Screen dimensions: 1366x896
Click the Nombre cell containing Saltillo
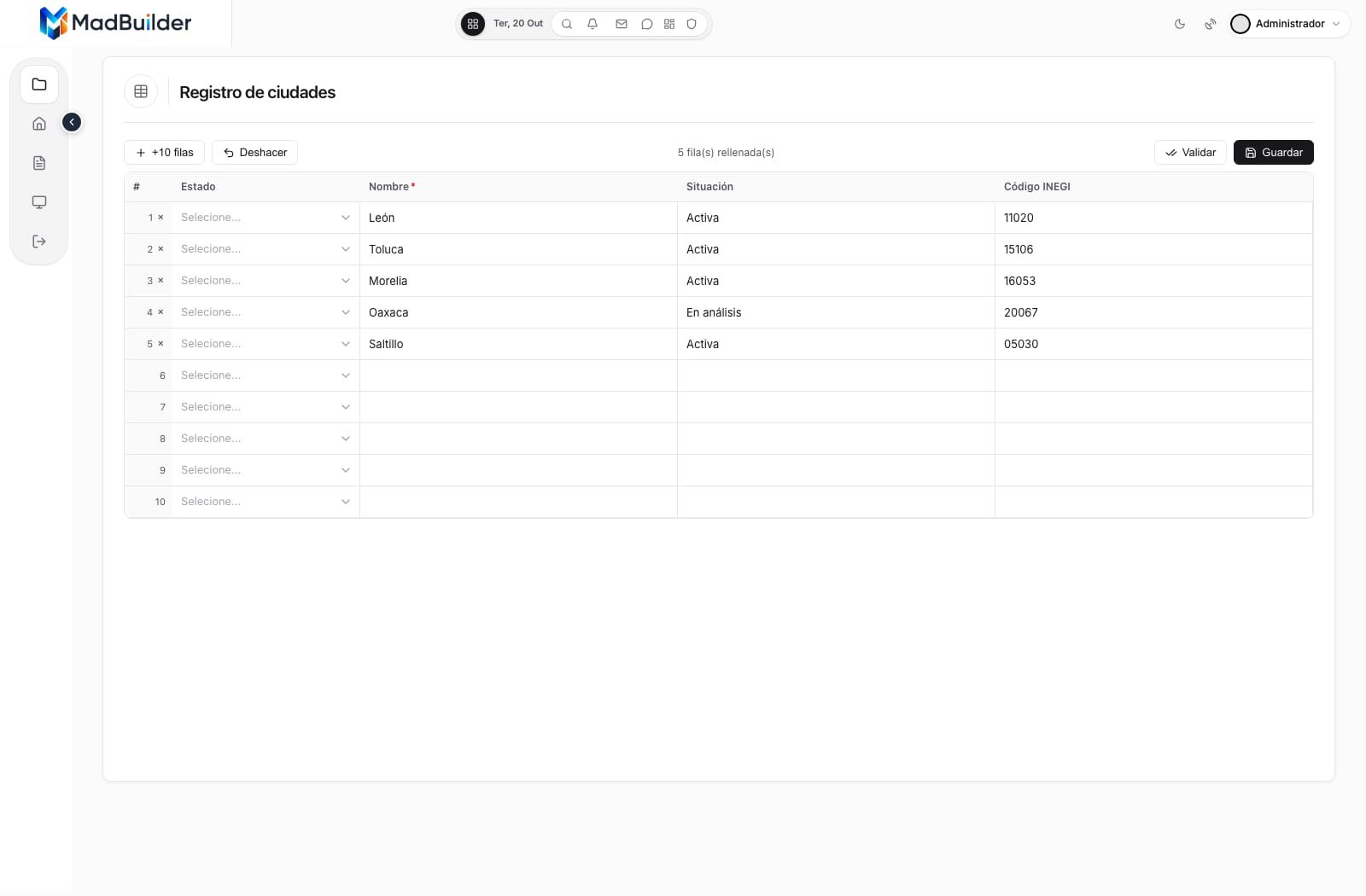pos(518,344)
